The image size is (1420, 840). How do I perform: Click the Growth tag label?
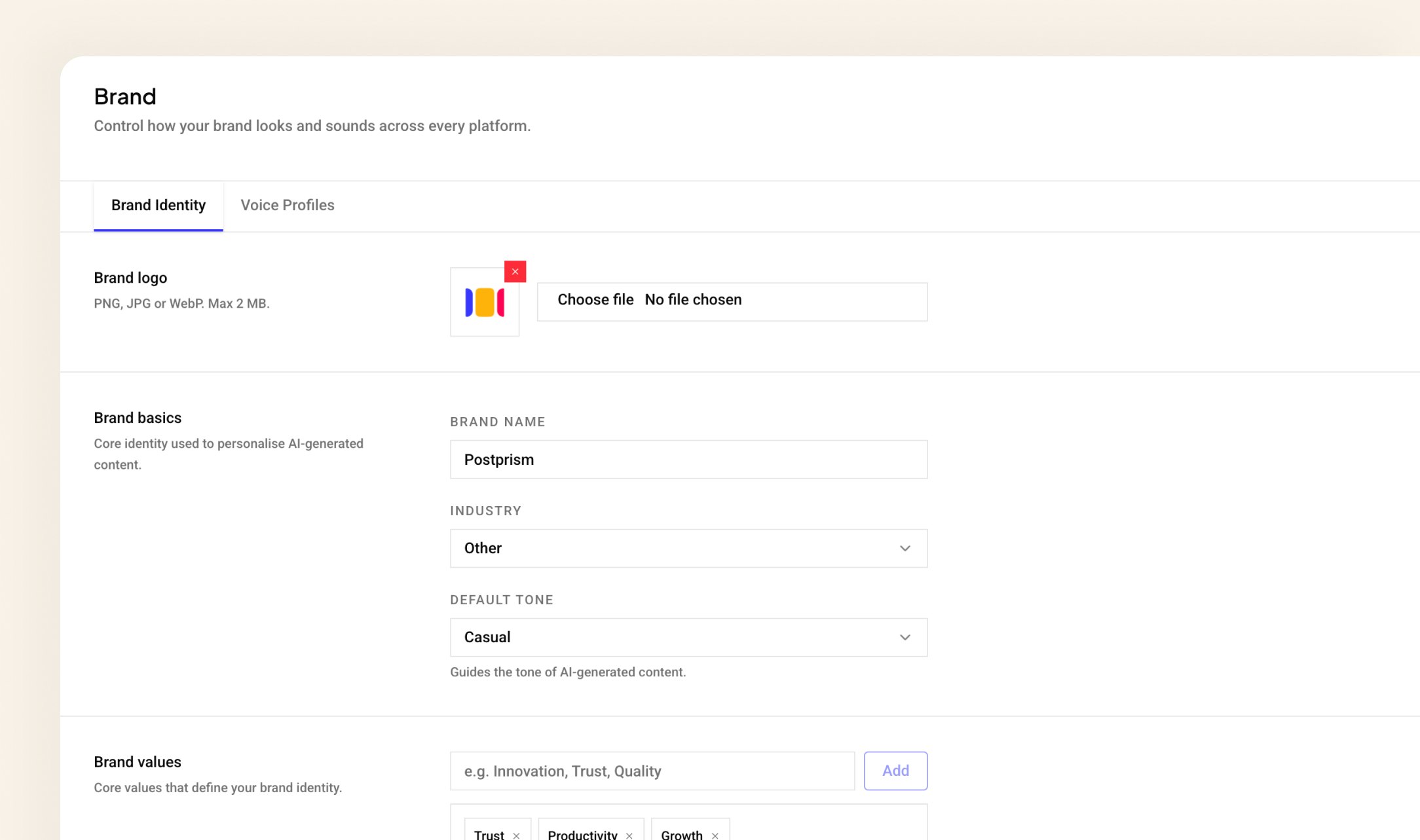click(x=681, y=835)
